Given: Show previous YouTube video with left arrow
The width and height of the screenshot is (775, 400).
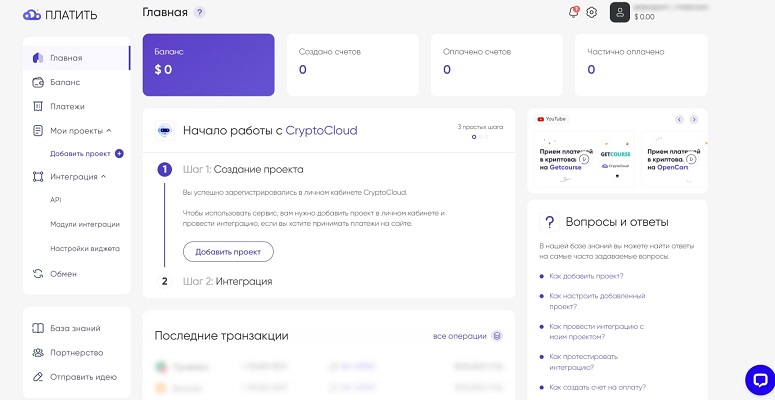Looking at the screenshot, I should [x=680, y=119].
